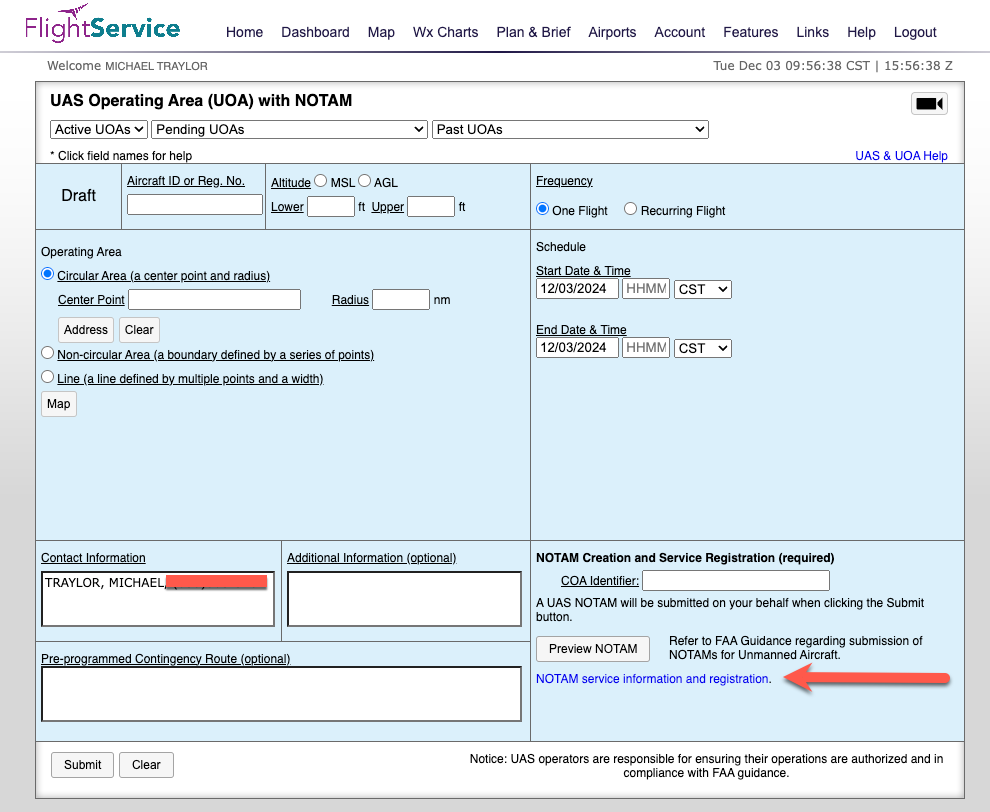This screenshot has height=812, width=990.
Task: Focus the Lower altitude input field
Action: click(331, 206)
